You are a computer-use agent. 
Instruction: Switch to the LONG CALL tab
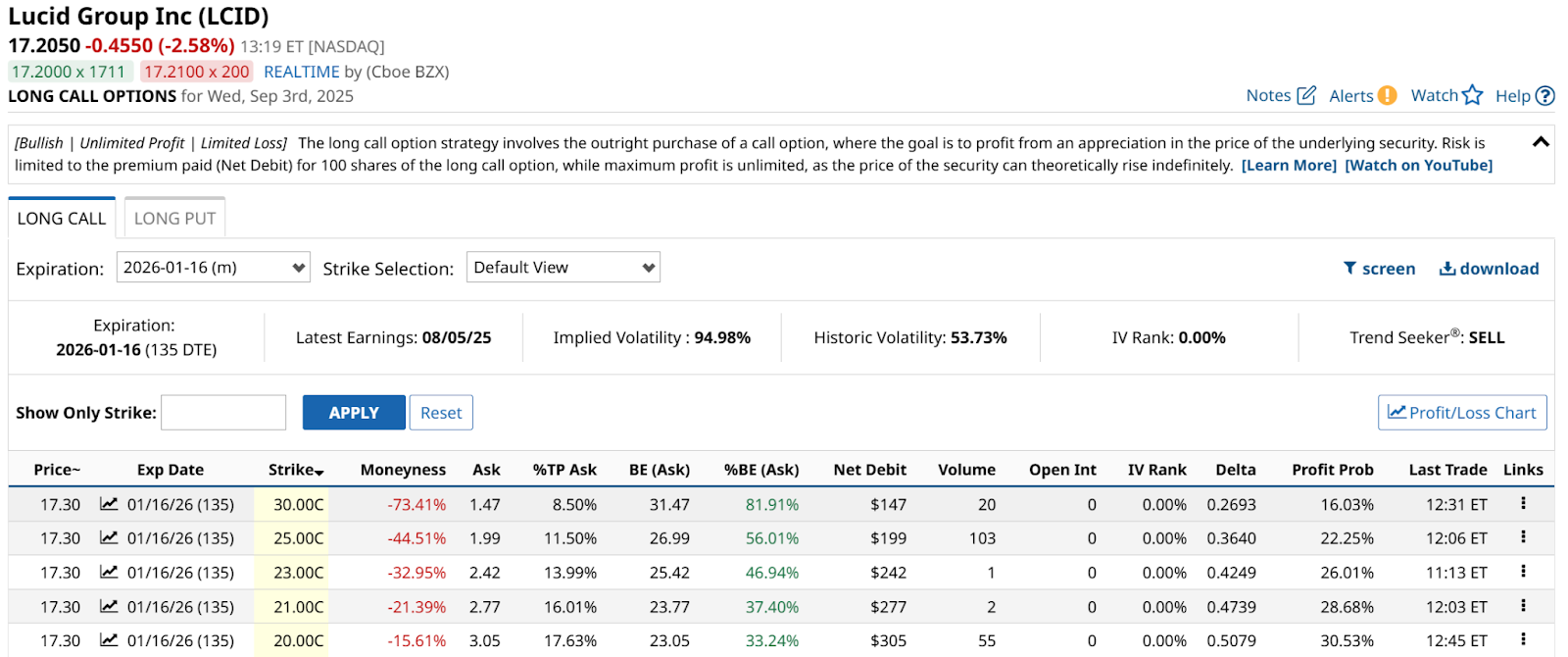click(x=62, y=218)
